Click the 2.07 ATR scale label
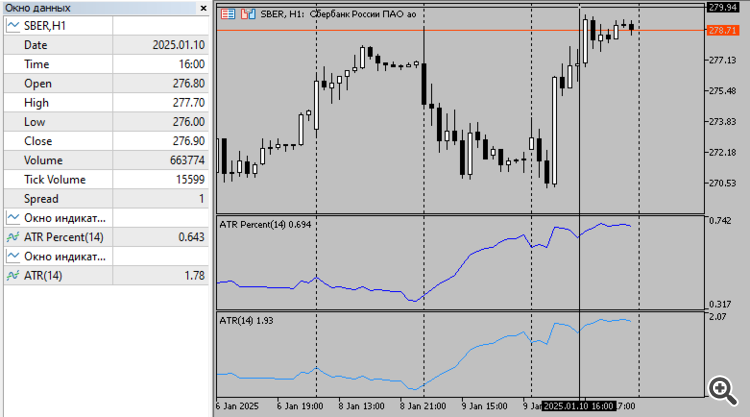The width and height of the screenshot is (750, 417). tap(717, 317)
